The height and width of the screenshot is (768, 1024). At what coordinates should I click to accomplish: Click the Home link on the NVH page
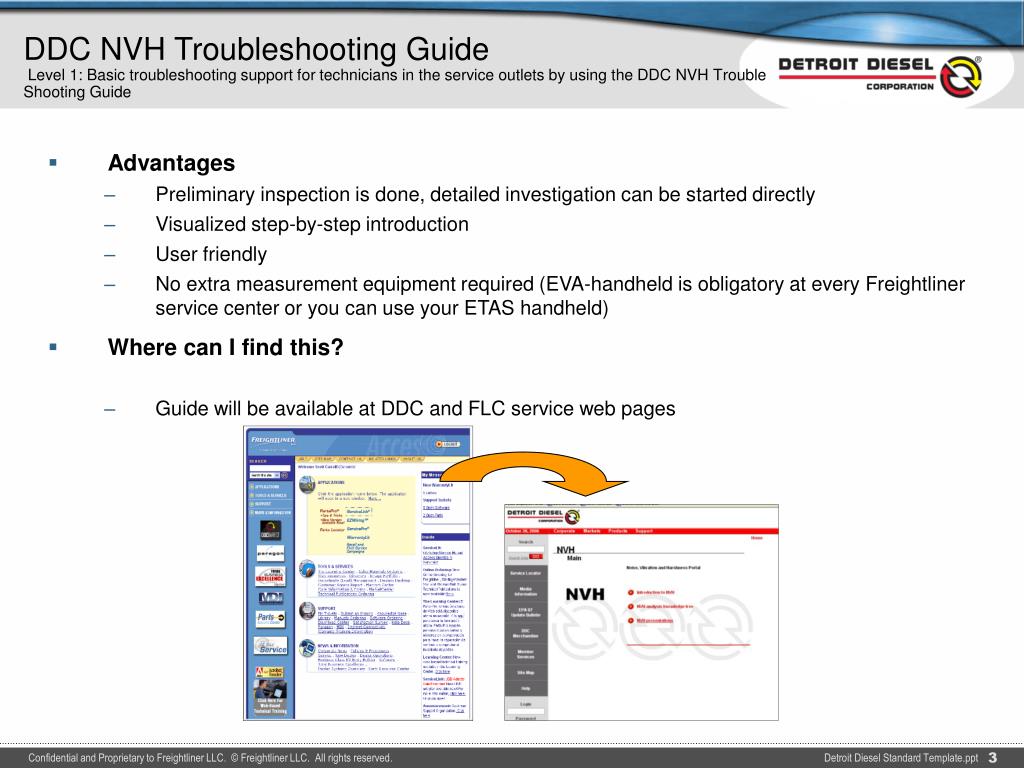tap(757, 537)
